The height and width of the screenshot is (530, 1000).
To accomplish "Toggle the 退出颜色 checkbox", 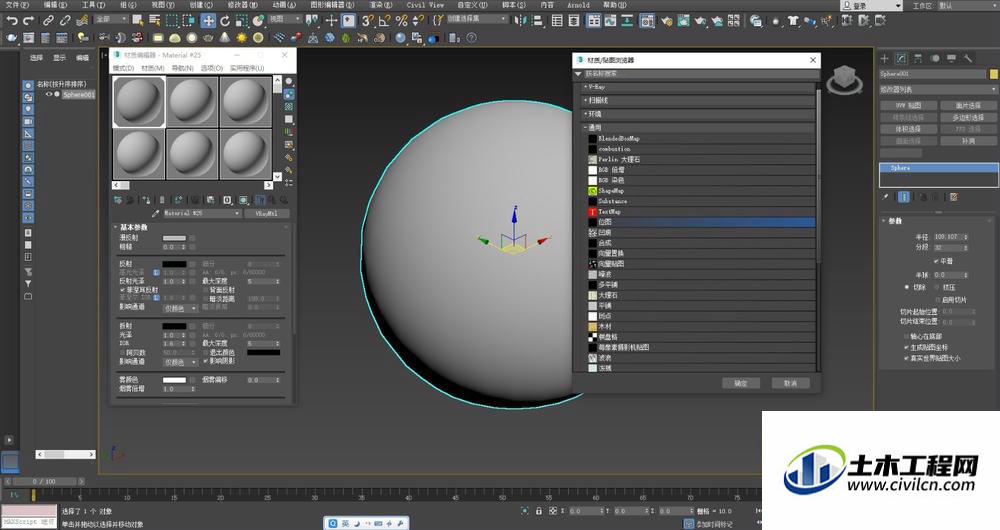I will 205,352.
